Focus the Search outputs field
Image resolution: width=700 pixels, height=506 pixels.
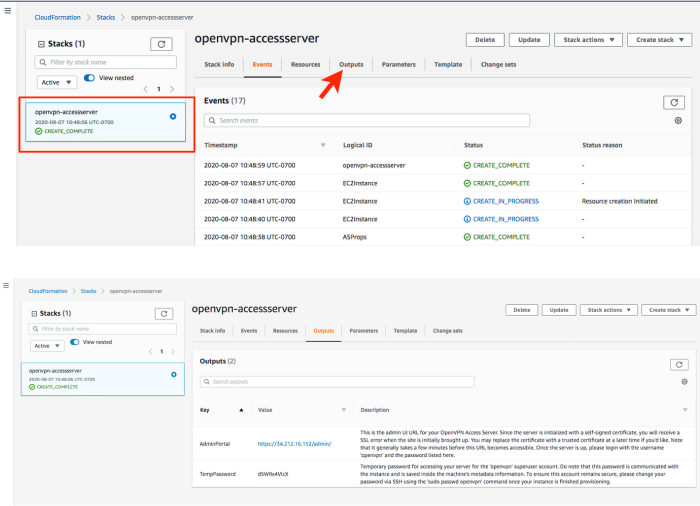coord(337,382)
